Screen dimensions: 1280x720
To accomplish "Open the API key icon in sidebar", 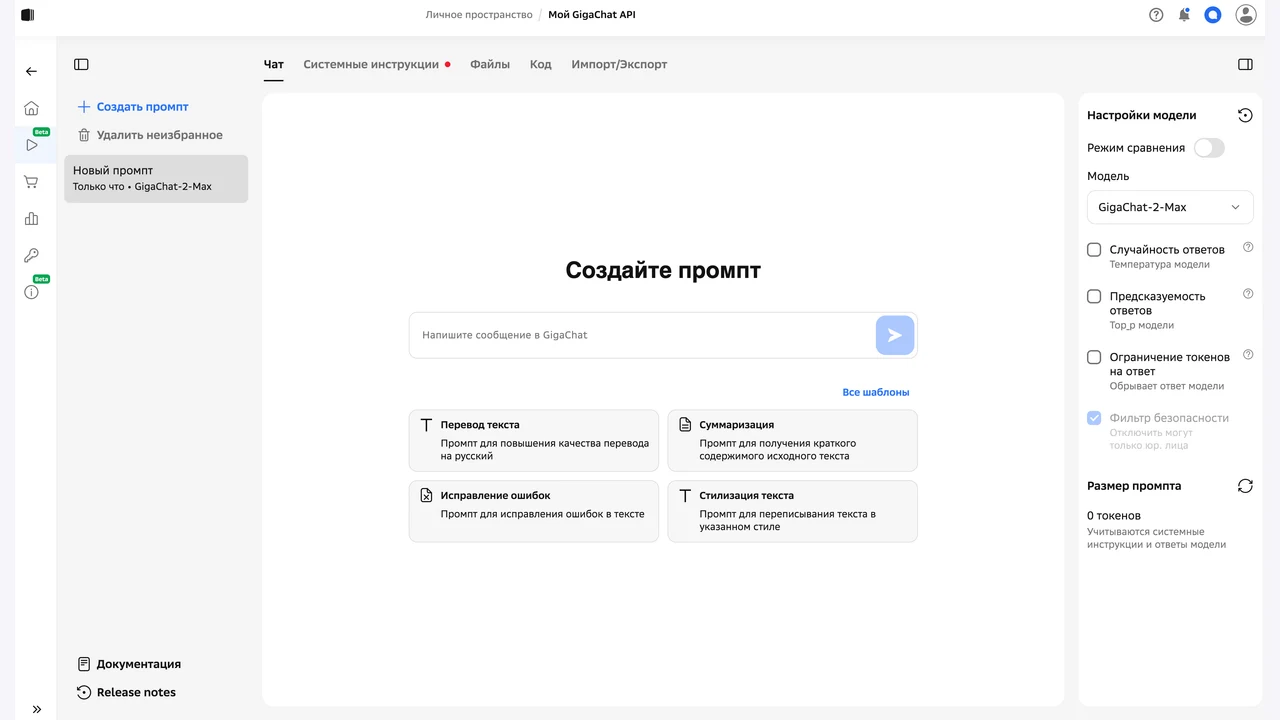I will (x=31, y=256).
